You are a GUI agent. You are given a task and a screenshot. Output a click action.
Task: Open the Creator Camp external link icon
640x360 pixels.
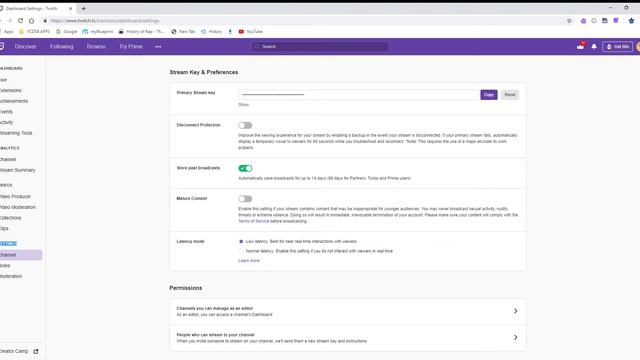pos(36,351)
